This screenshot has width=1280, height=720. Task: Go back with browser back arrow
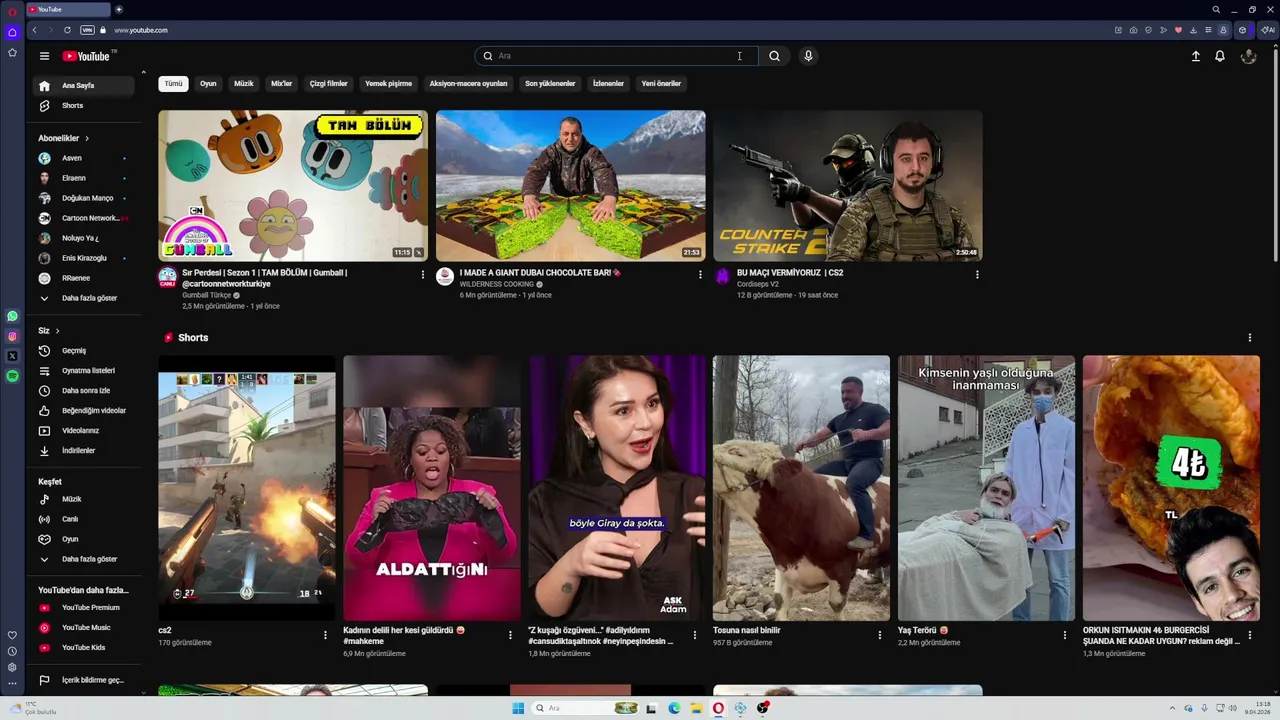[x=35, y=30]
